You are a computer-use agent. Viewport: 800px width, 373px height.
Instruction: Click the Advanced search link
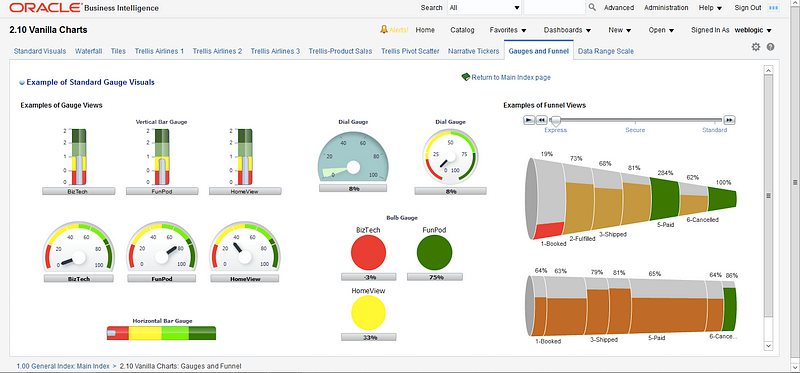(x=619, y=8)
